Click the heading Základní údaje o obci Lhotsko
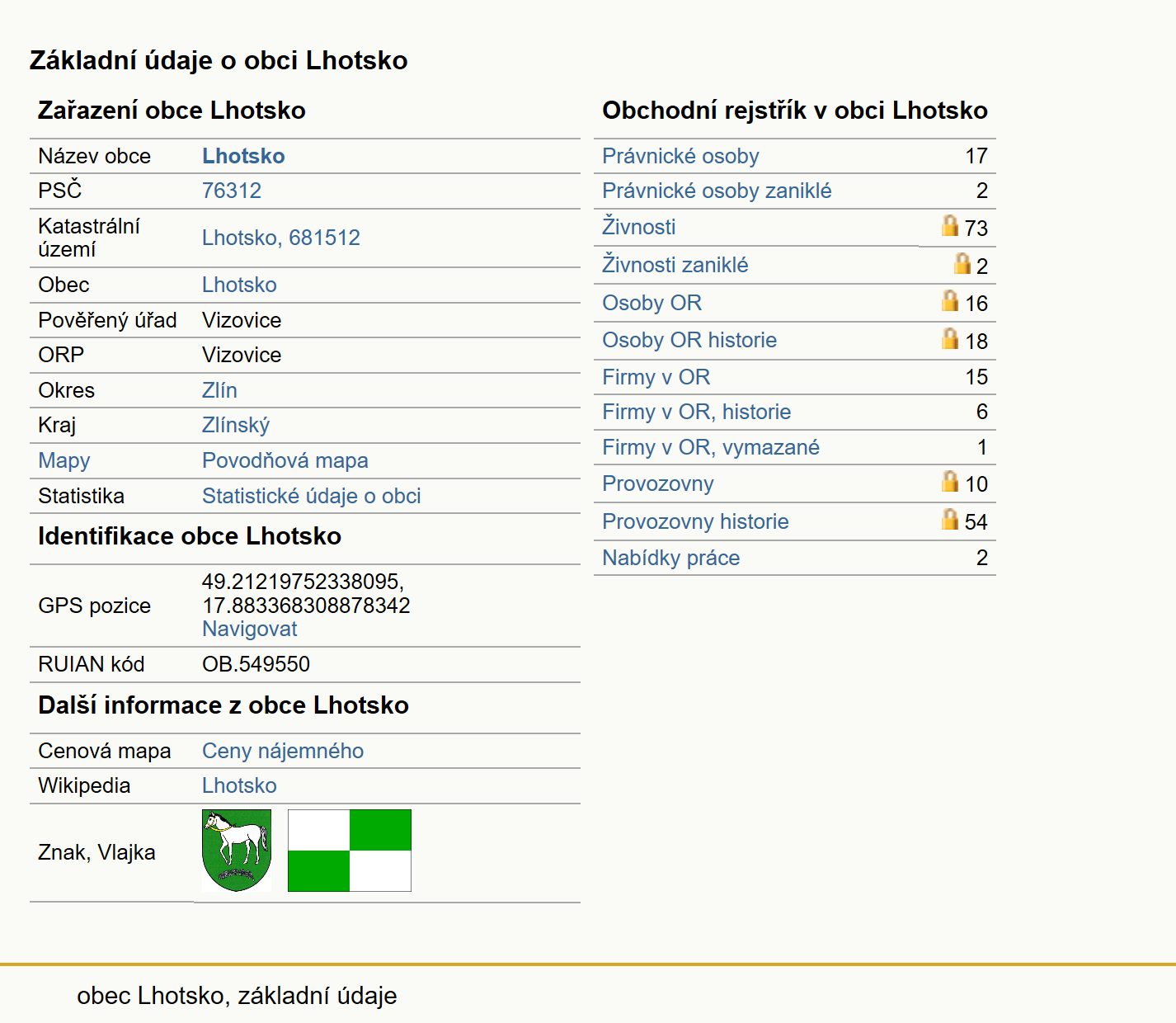Image resolution: width=1176 pixels, height=1023 pixels. (219, 60)
